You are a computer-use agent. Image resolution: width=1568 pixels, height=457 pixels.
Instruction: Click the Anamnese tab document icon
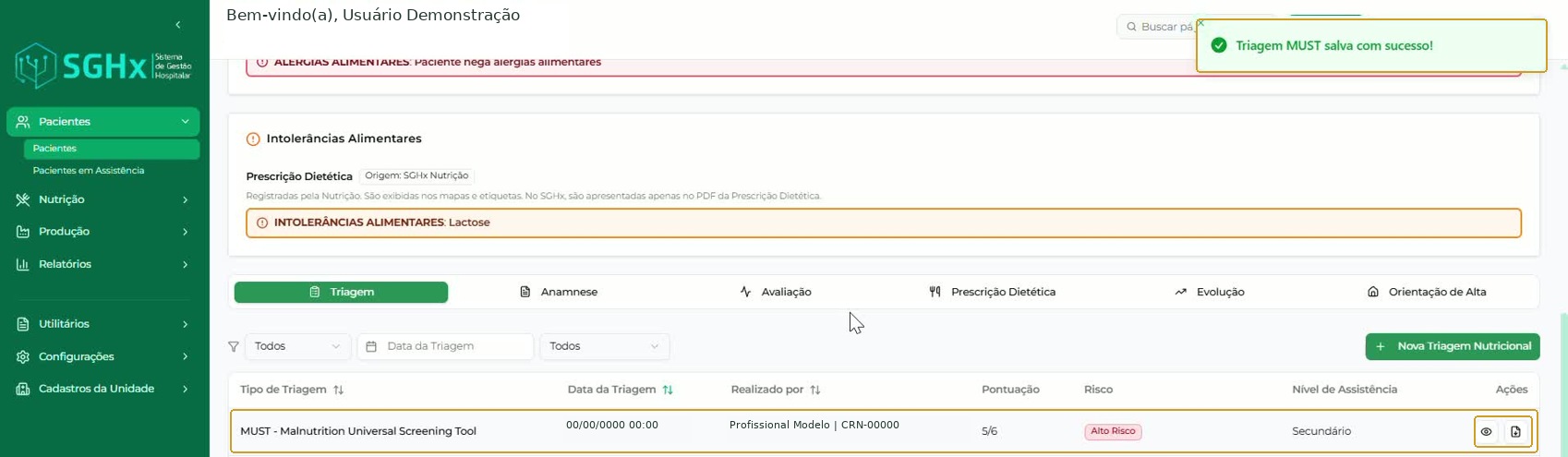point(525,292)
